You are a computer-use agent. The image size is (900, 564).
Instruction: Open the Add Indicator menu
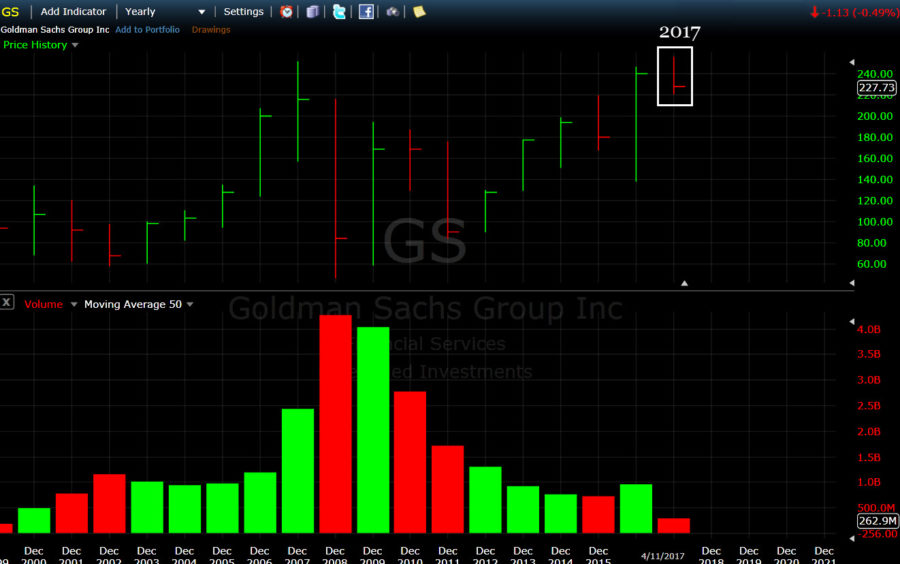point(73,11)
